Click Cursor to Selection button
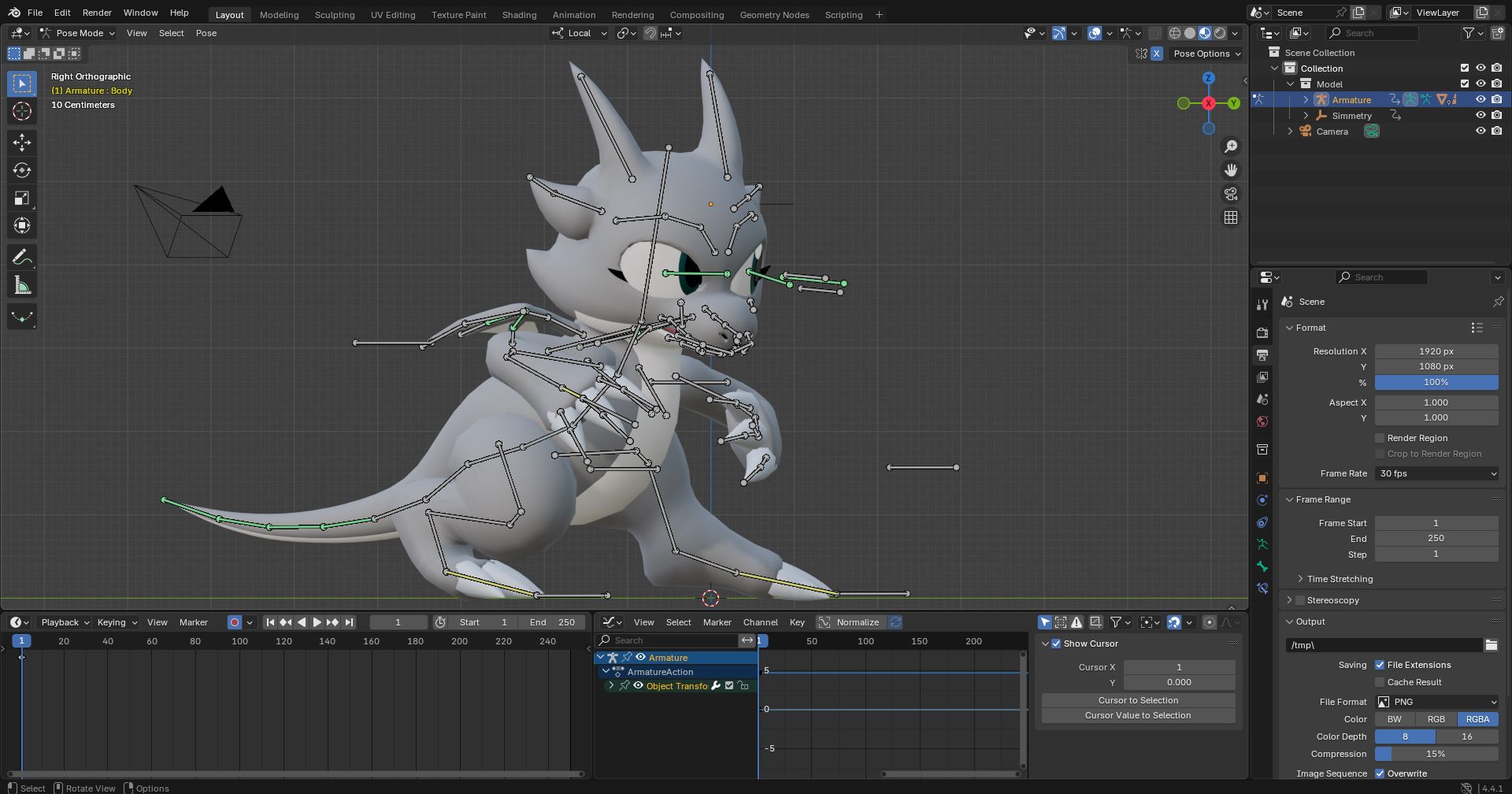Image resolution: width=1512 pixels, height=794 pixels. pos(1138,700)
